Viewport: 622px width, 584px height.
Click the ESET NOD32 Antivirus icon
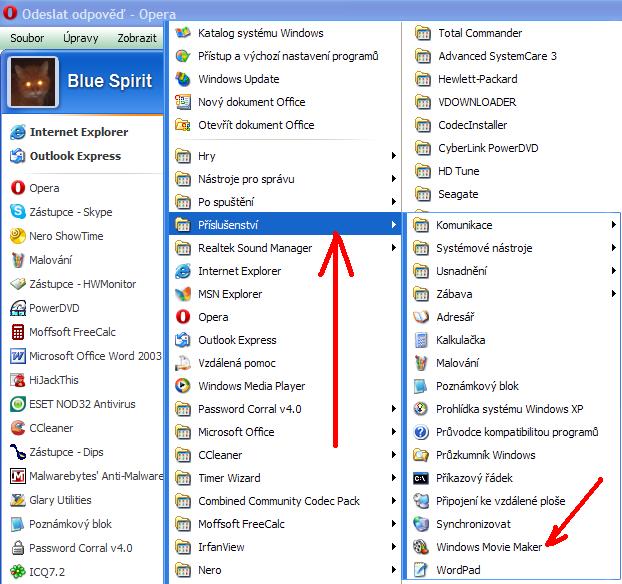(x=18, y=404)
